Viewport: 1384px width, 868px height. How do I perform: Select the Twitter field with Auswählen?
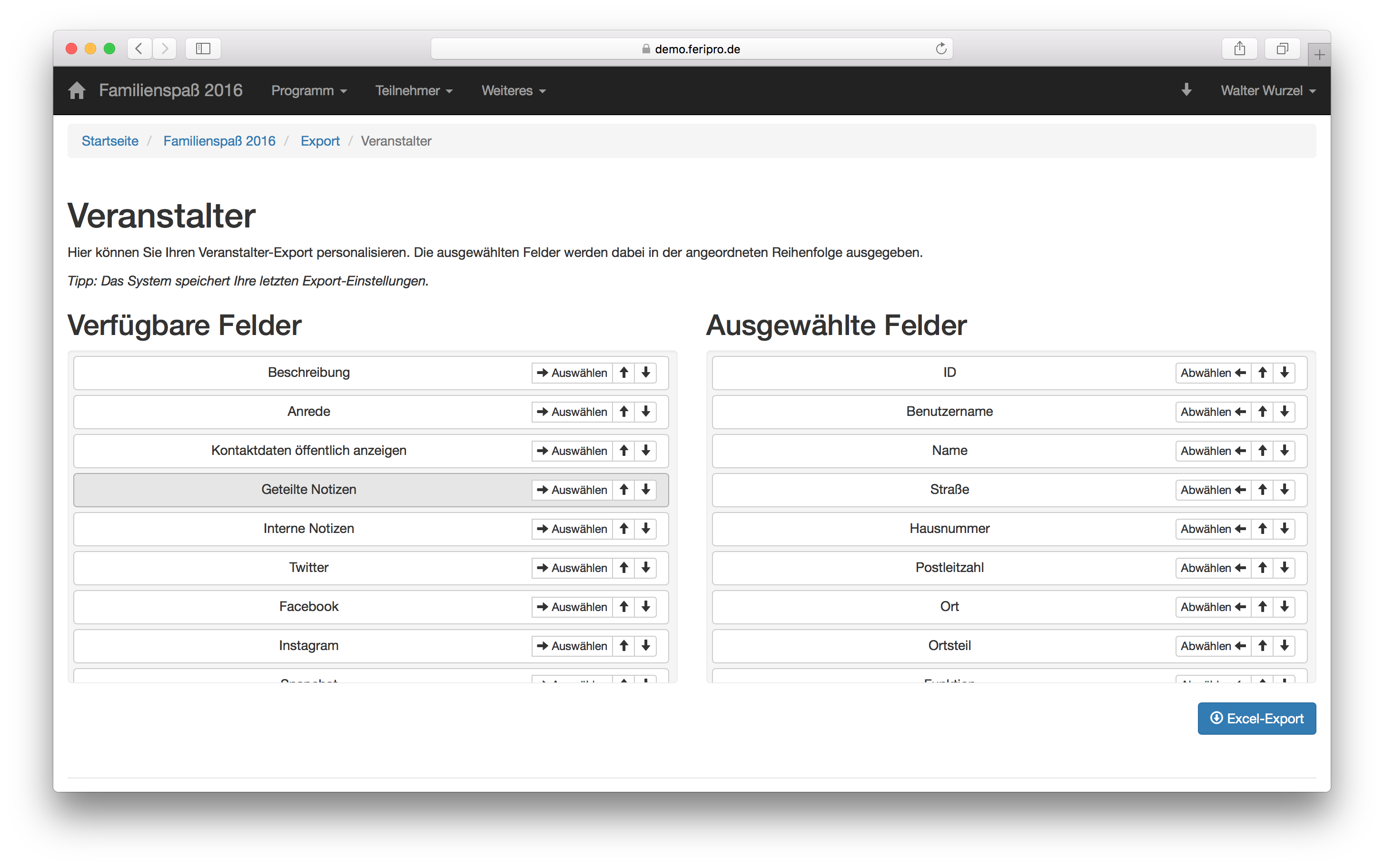pos(572,568)
